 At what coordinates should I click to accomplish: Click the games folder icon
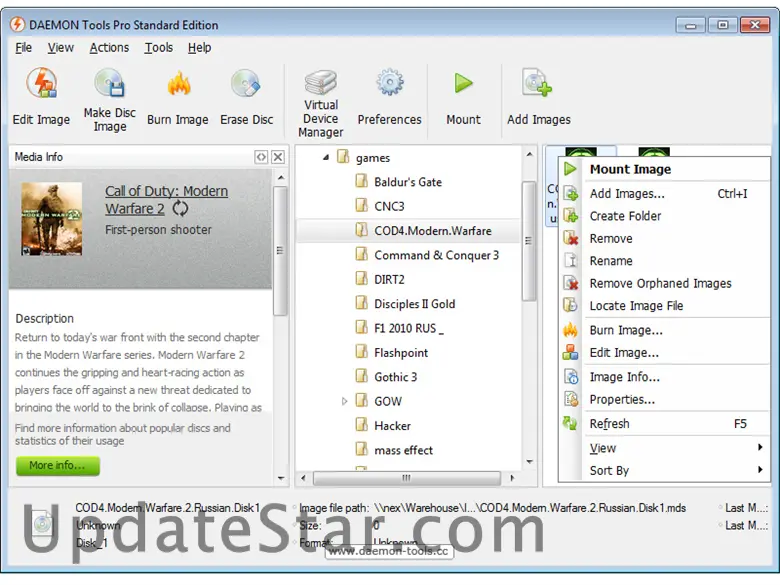[x=343, y=157]
